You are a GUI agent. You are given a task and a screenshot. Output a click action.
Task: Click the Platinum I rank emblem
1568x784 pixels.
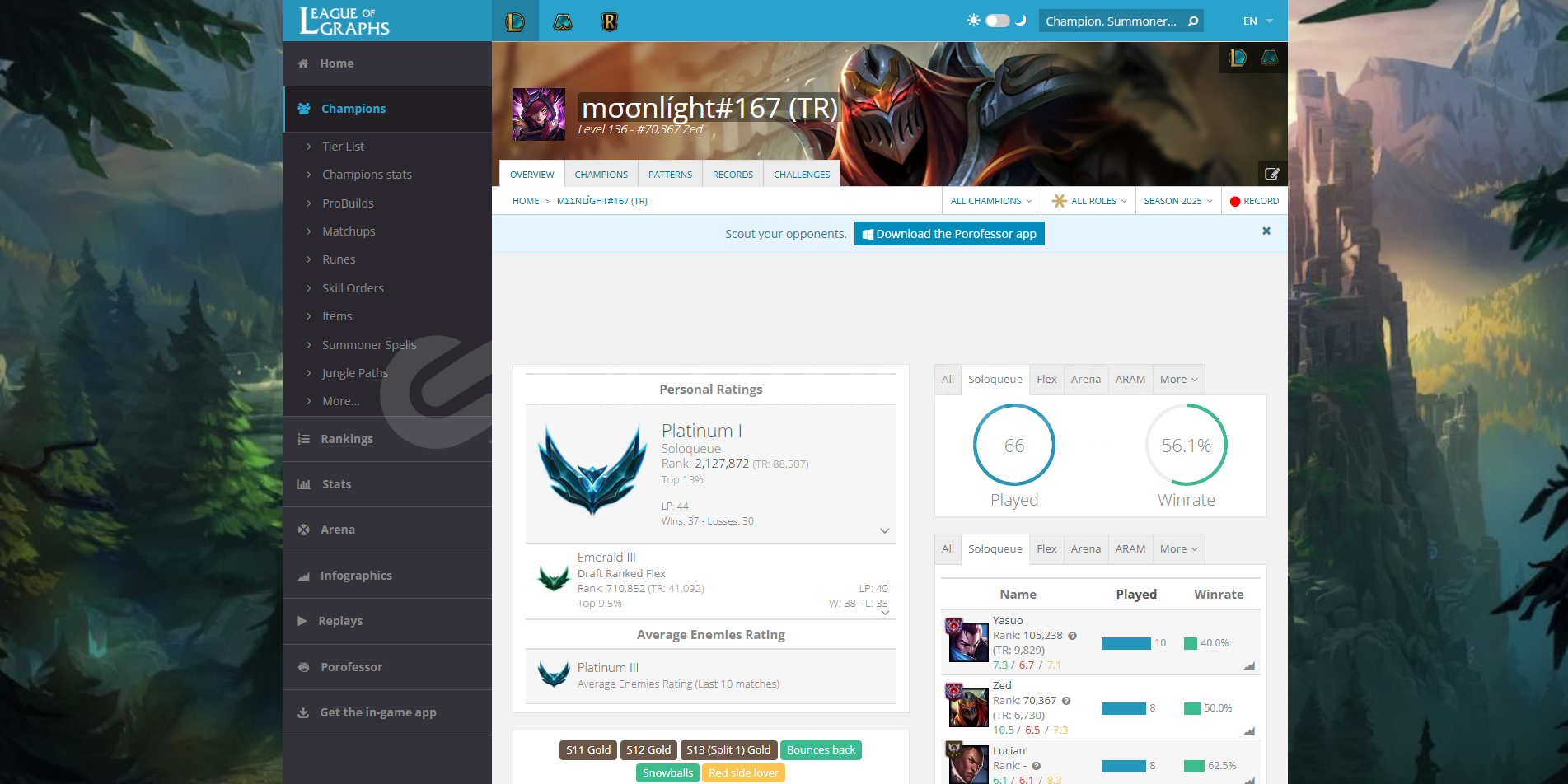(x=592, y=469)
